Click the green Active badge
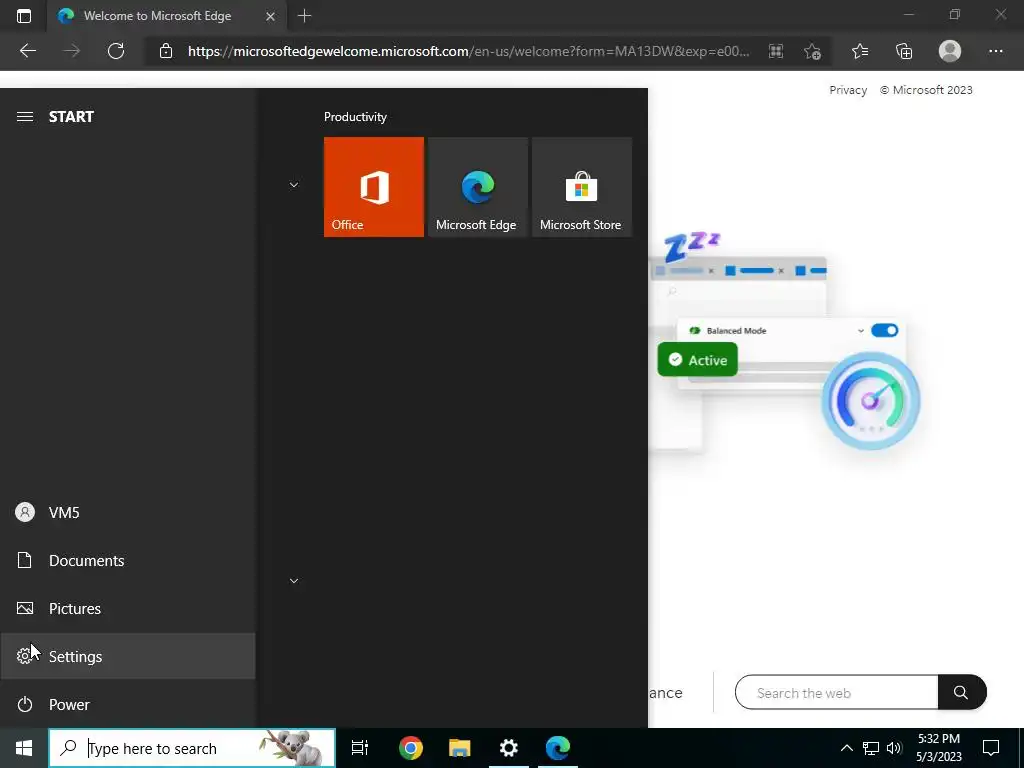Image resolution: width=1024 pixels, height=768 pixels. click(697, 360)
